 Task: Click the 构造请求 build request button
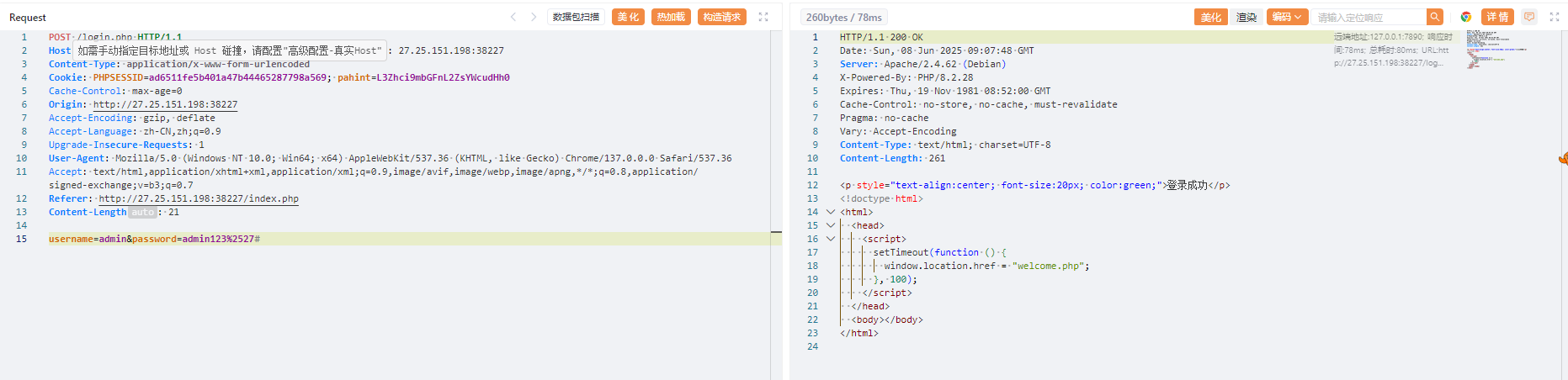[721, 17]
